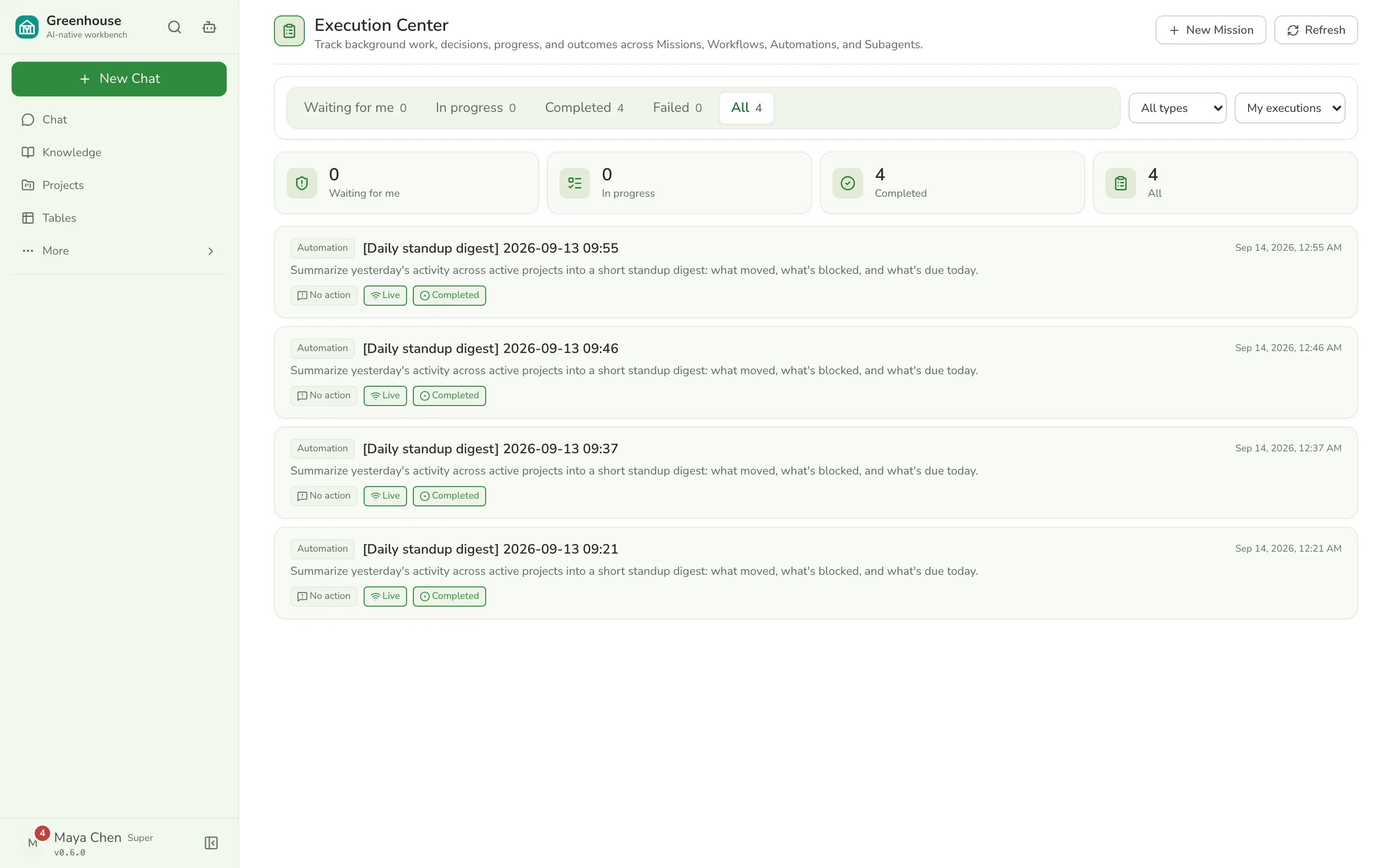
Task: Open the 09:46 Daily standup digest execution
Action: [x=816, y=373]
